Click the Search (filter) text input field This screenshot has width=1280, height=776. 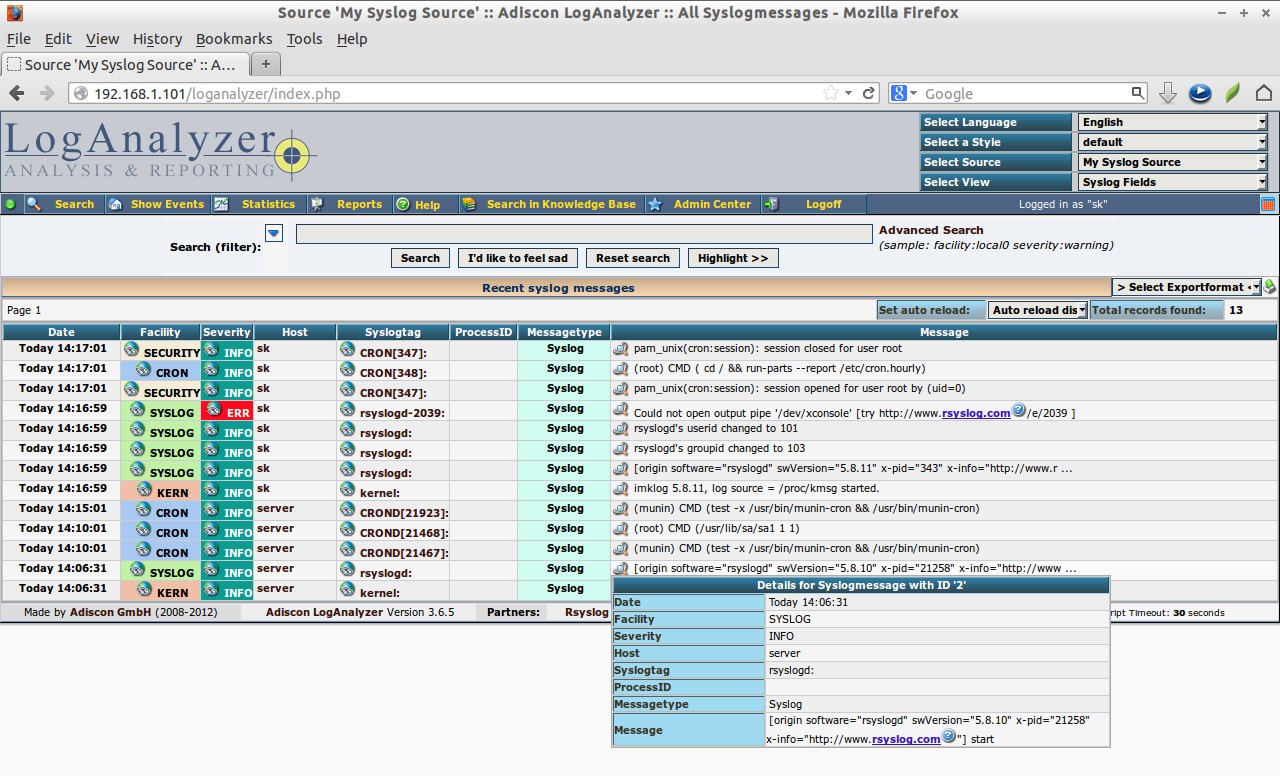(584, 233)
